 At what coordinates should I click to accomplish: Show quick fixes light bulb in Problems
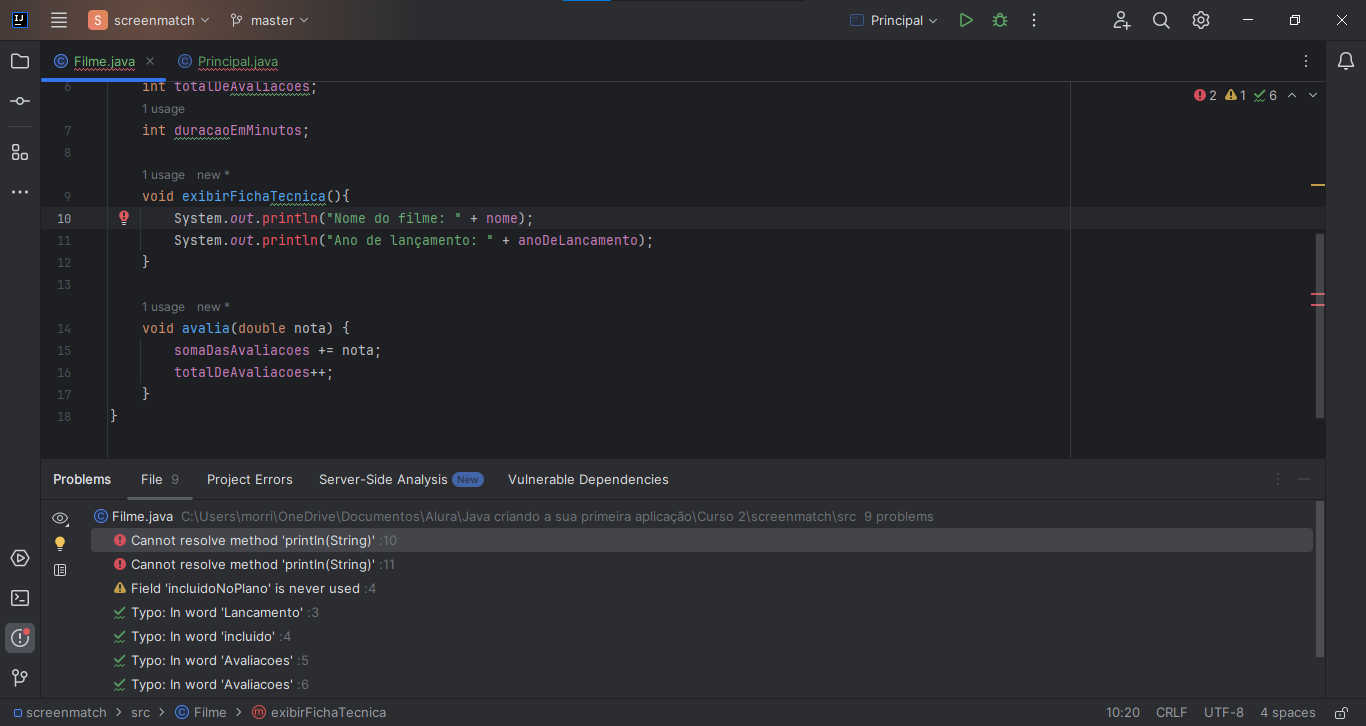60,543
